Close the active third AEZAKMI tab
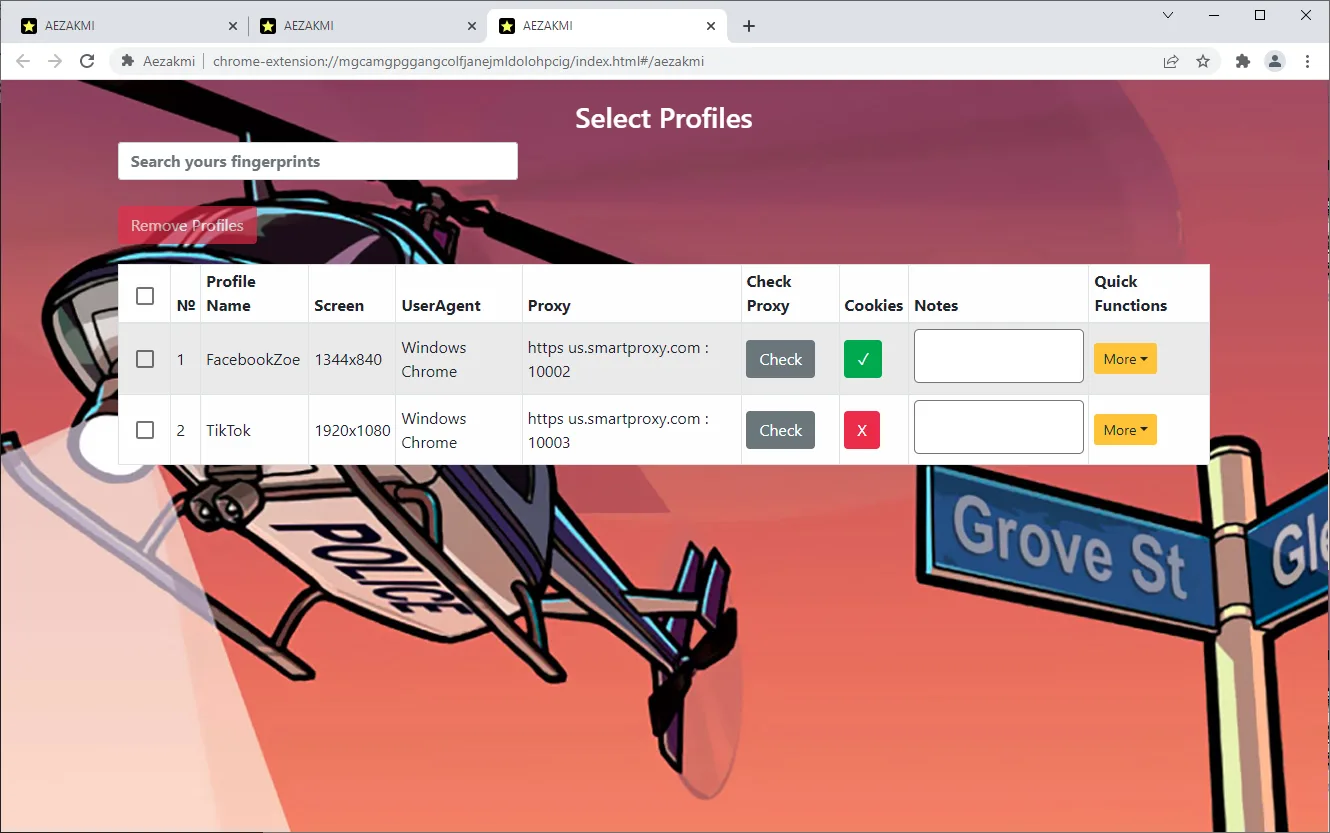The image size is (1330, 833). pyautogui.click(x=711, y=26)
